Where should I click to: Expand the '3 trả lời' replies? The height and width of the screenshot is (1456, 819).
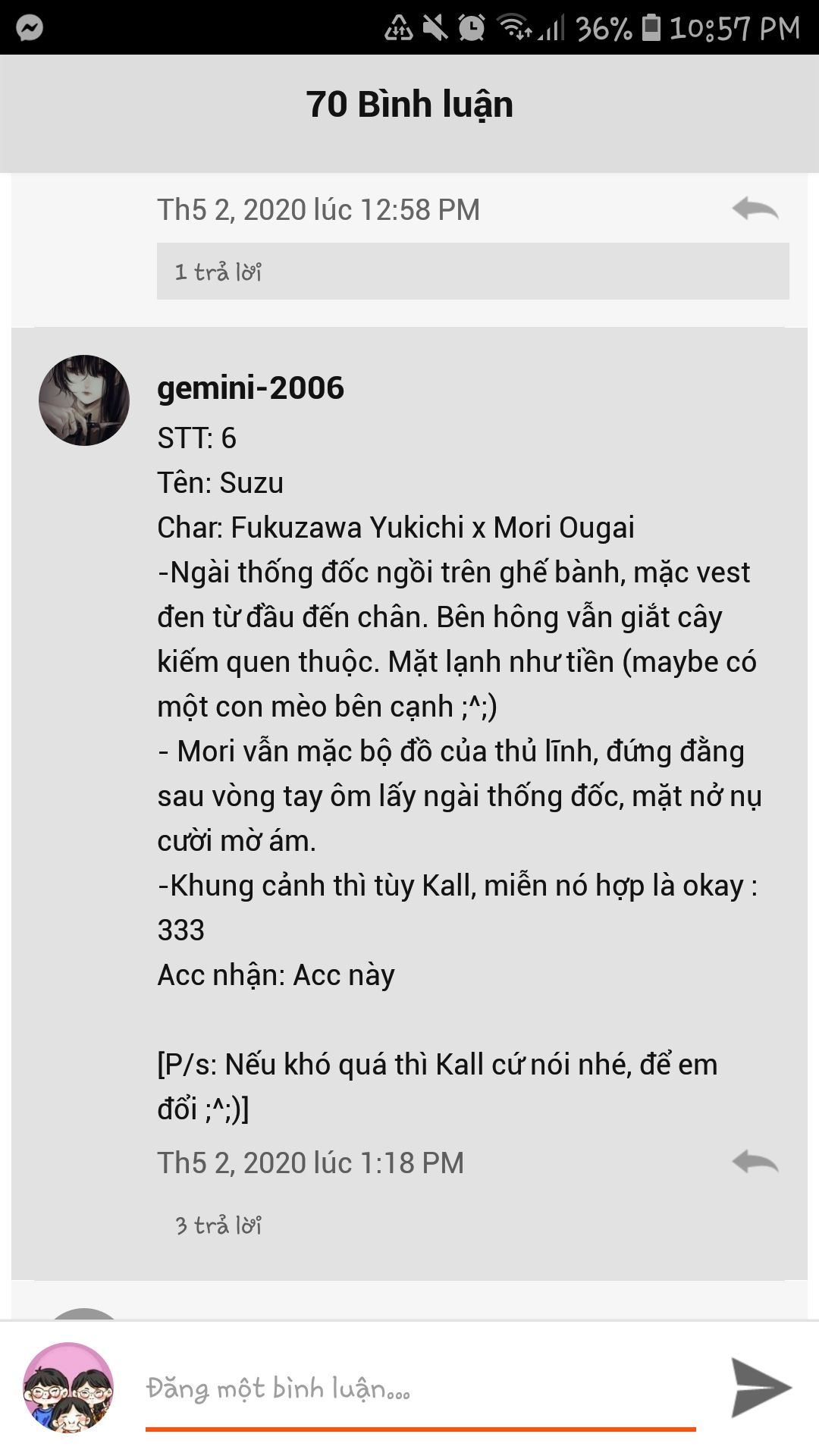point(218,1225)
